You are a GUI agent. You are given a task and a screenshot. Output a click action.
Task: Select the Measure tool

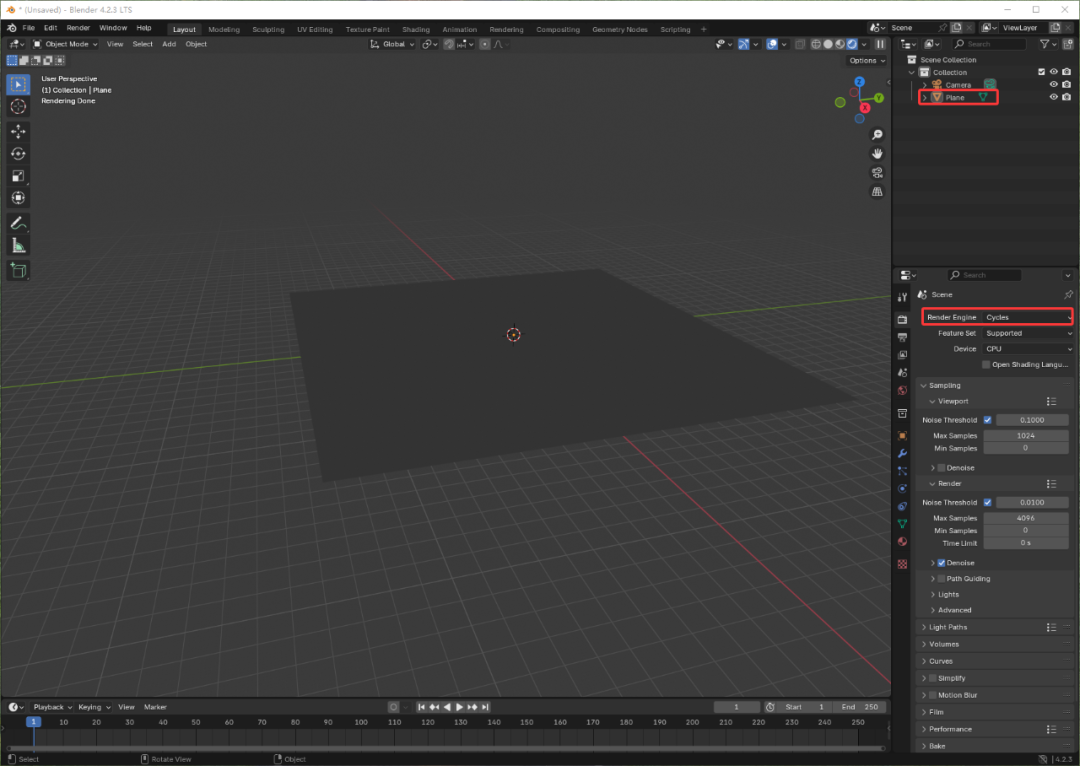[x=19, y=246]
